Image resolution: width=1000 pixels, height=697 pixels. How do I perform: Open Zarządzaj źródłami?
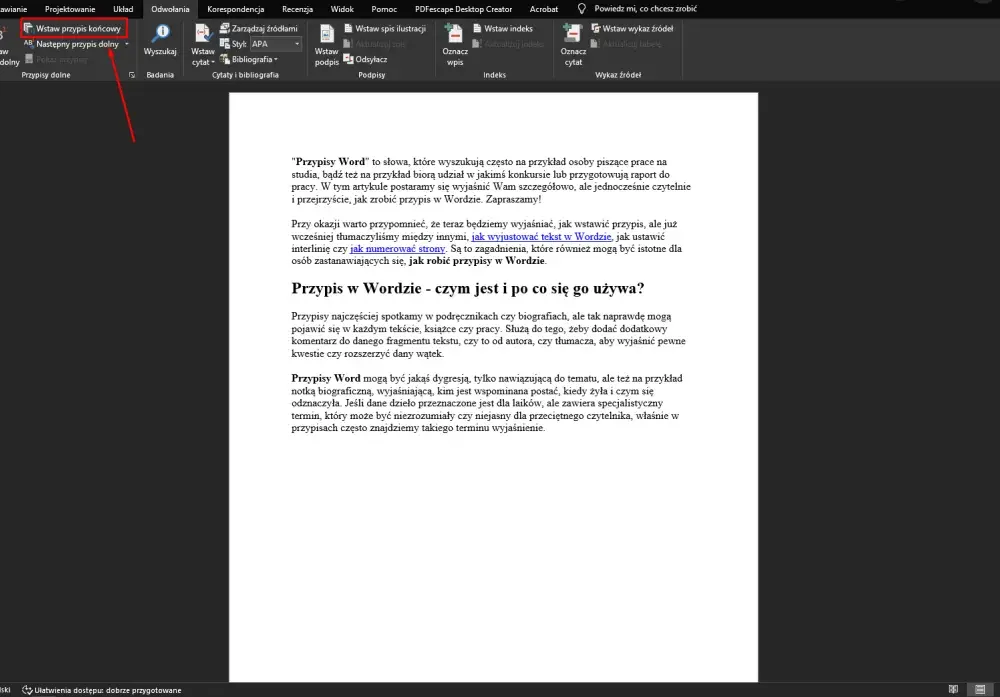[259, 28]
